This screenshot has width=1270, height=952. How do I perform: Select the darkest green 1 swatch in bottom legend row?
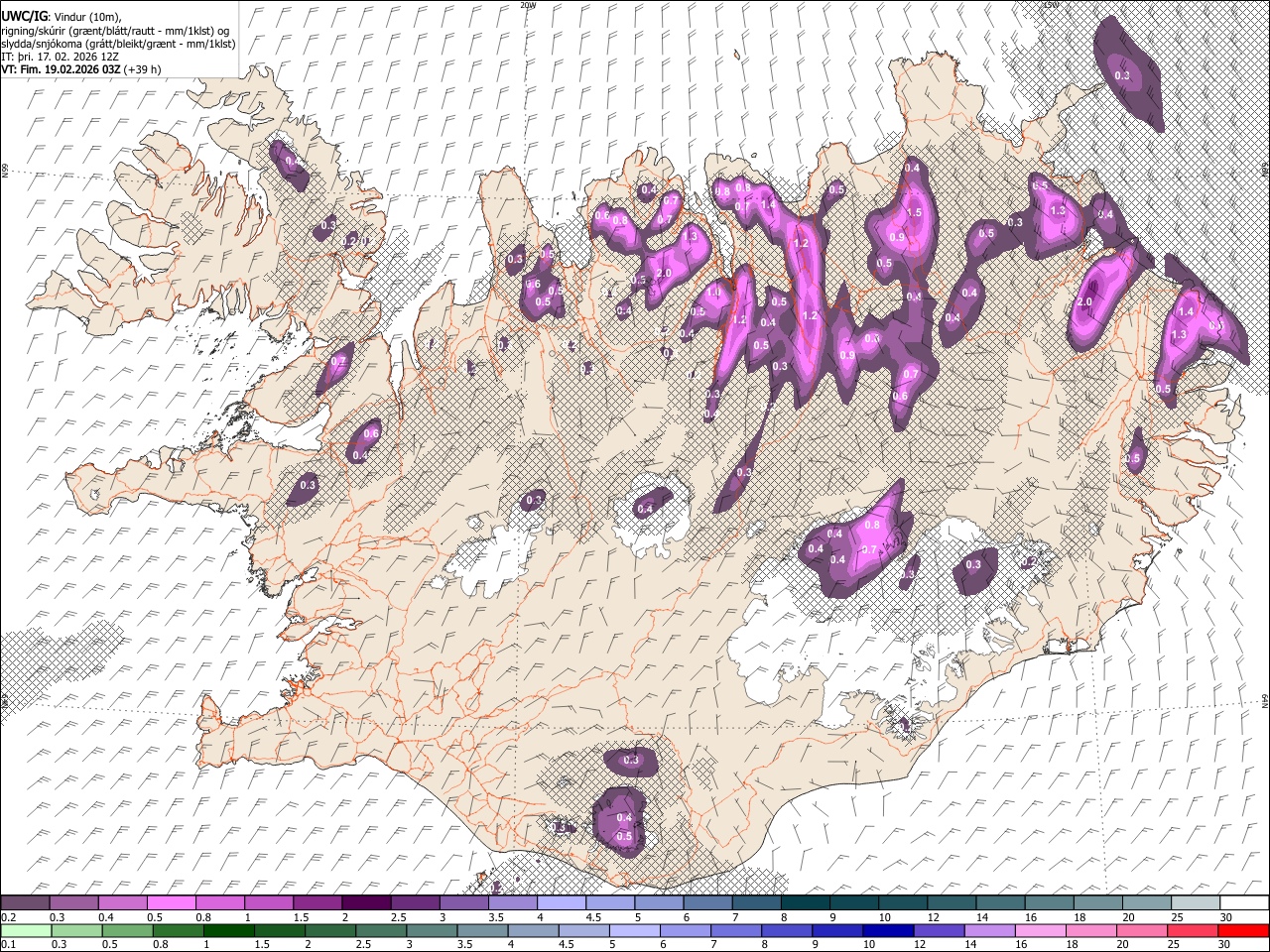pyautogui.click(x=229, y=930)
